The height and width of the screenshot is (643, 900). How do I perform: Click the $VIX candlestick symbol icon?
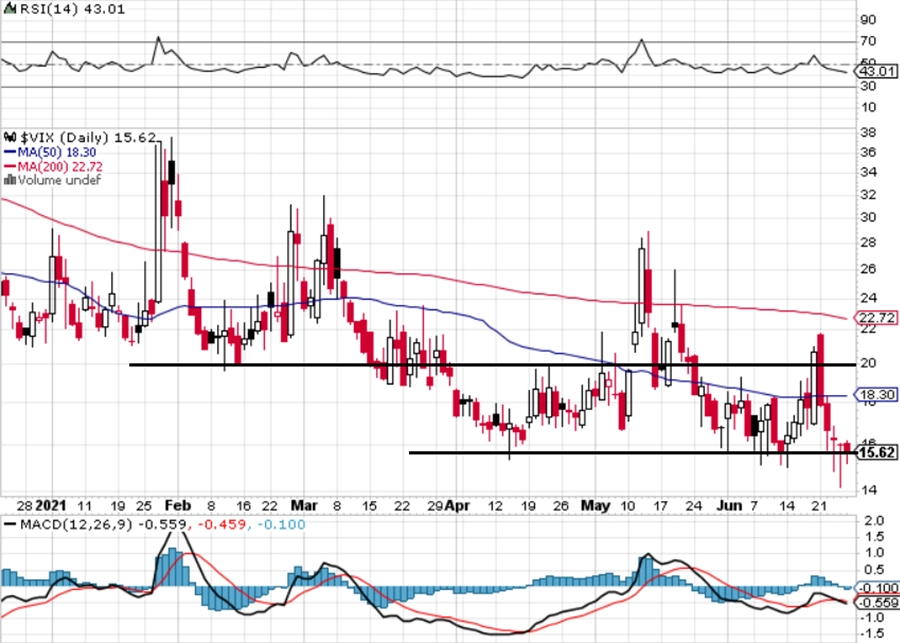[x=10, y=137]
